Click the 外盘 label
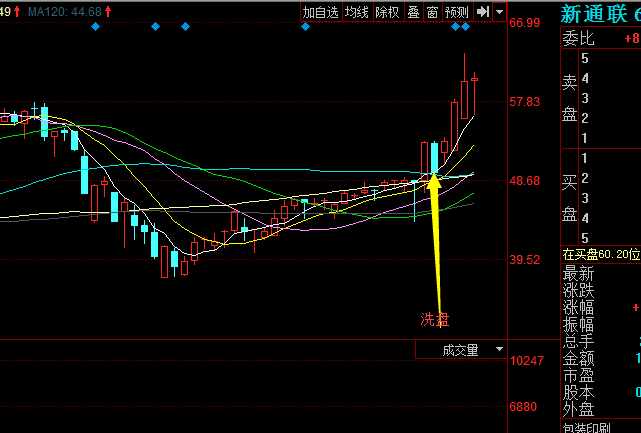Image resolution: width=641 pixels, height=433 pixels. pyautogui.click(x=578, y=409)
